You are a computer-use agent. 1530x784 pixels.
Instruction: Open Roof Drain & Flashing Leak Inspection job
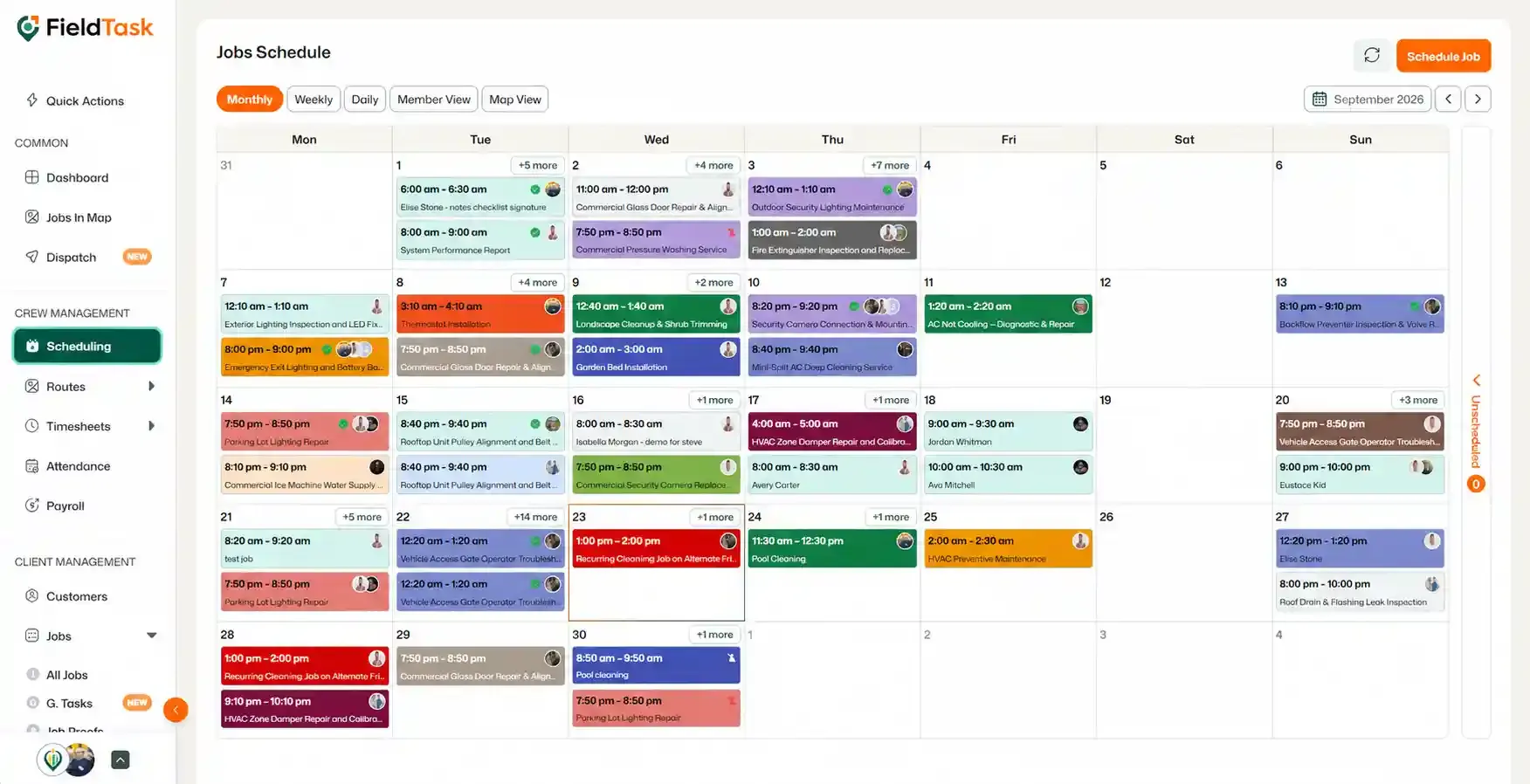pyautogui.click(x=1361, y=593)
